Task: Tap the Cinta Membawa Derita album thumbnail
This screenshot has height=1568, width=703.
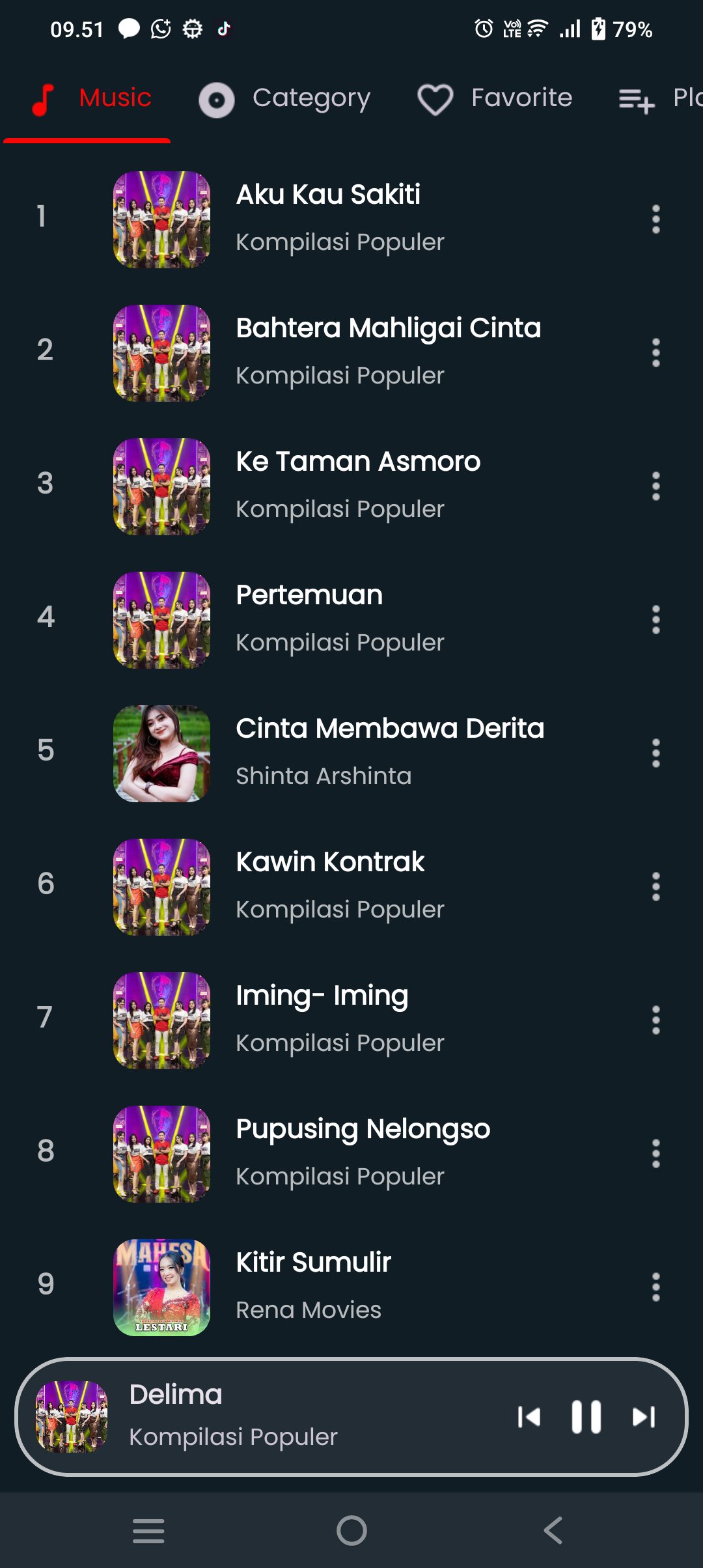Action: [x=162, y=753]
